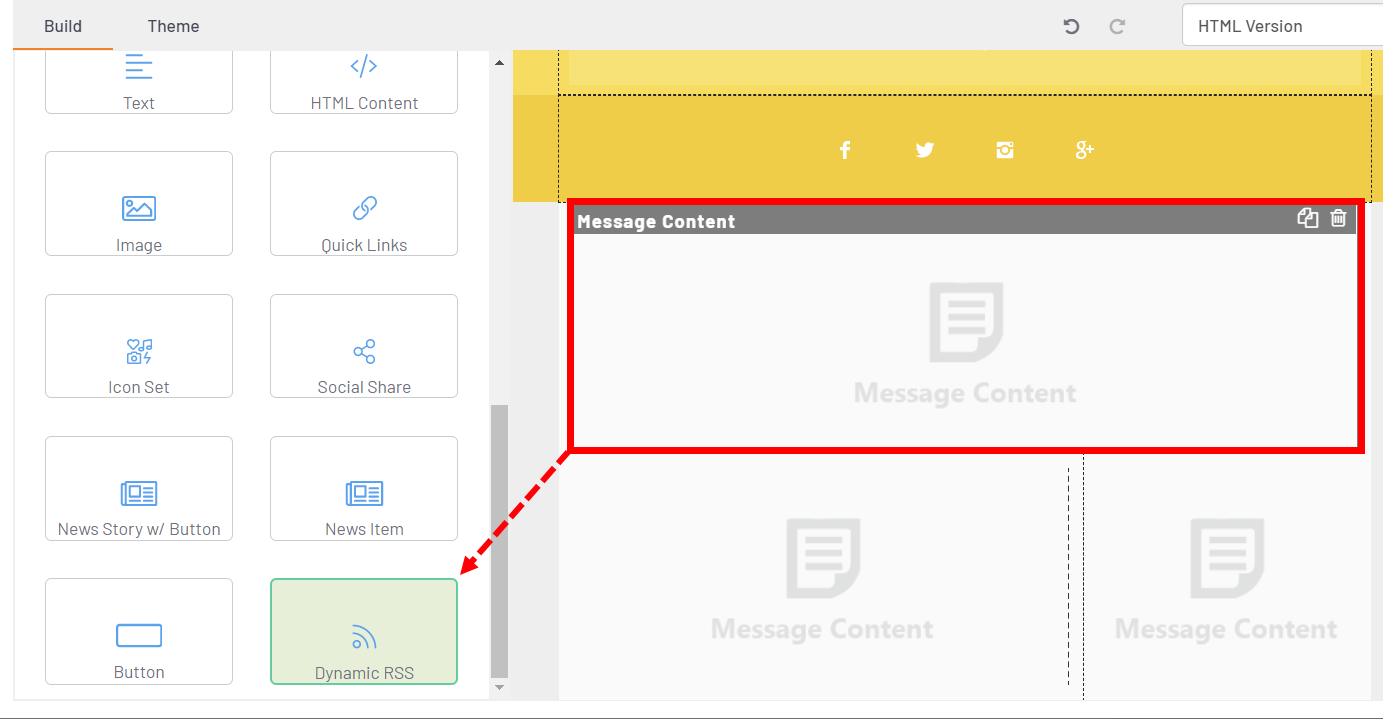Choose News Story w/ Button block

pyautogui.click(x=139, y=488)
